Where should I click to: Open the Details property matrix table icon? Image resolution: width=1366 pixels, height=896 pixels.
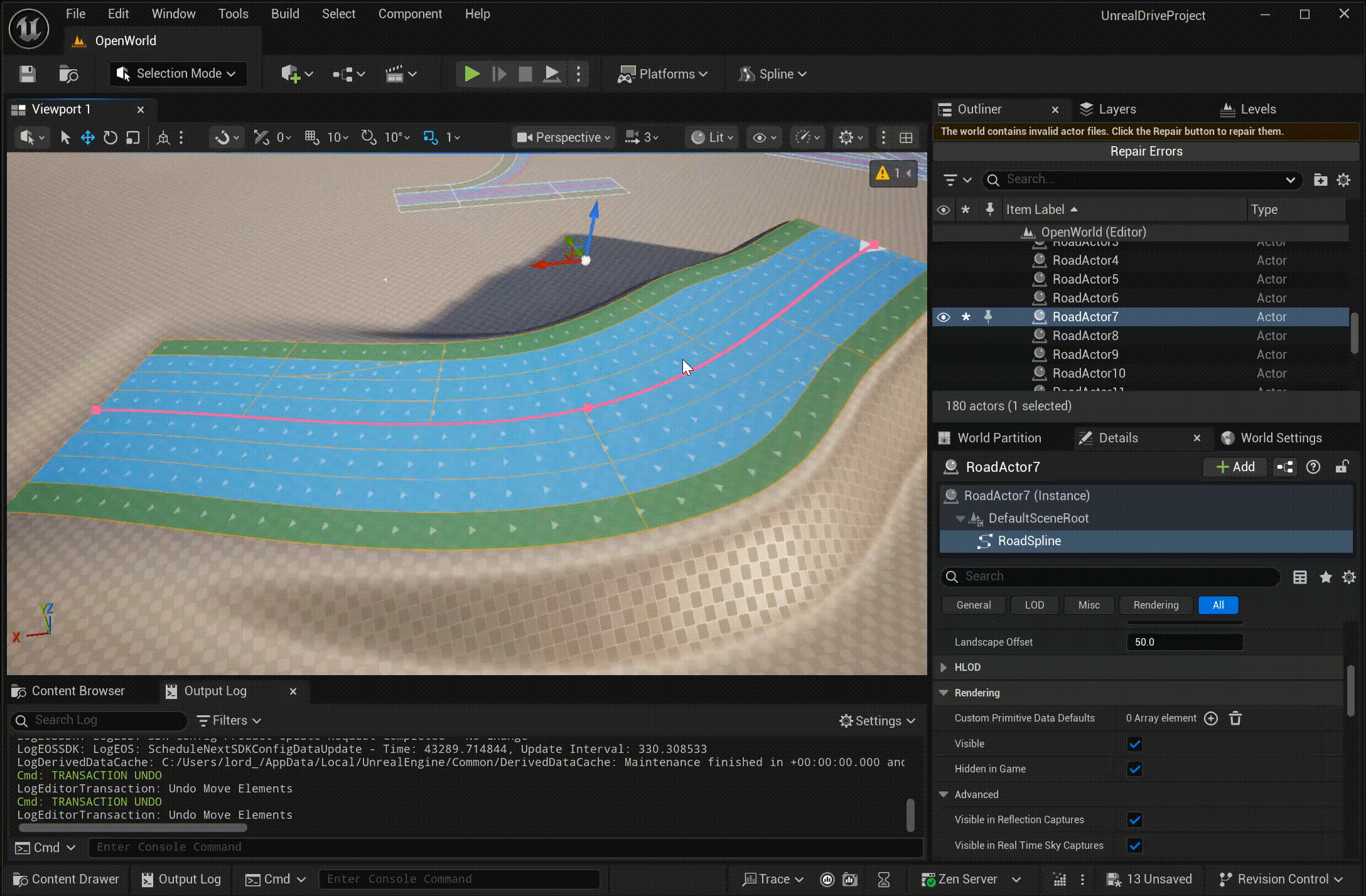pyautogui.click(x=1300, y=577)
